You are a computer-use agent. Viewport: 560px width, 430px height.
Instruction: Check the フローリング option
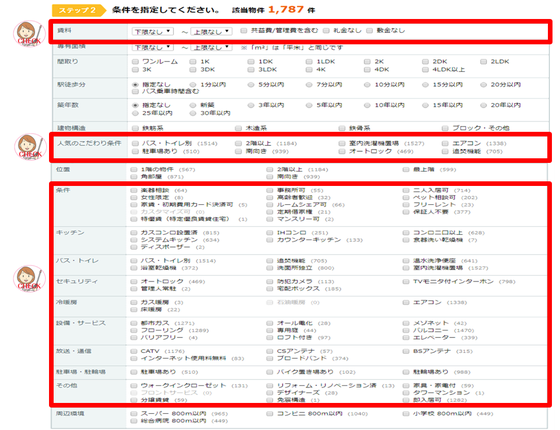pos(134,330)
